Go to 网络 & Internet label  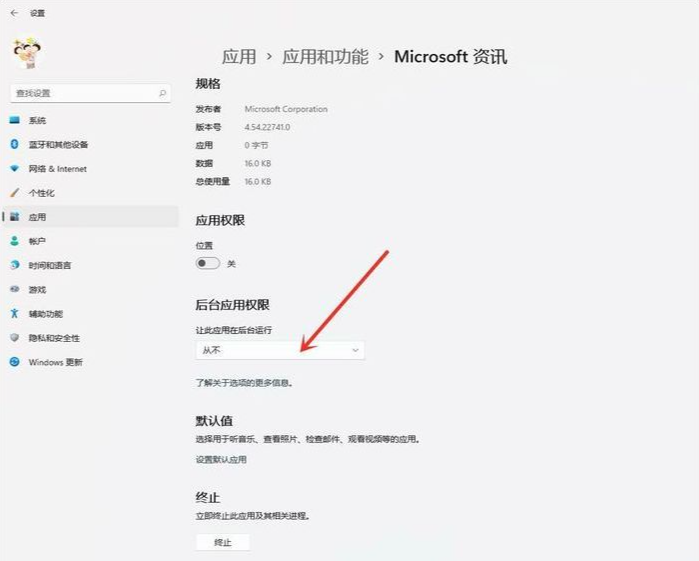(x=58, y=169)
